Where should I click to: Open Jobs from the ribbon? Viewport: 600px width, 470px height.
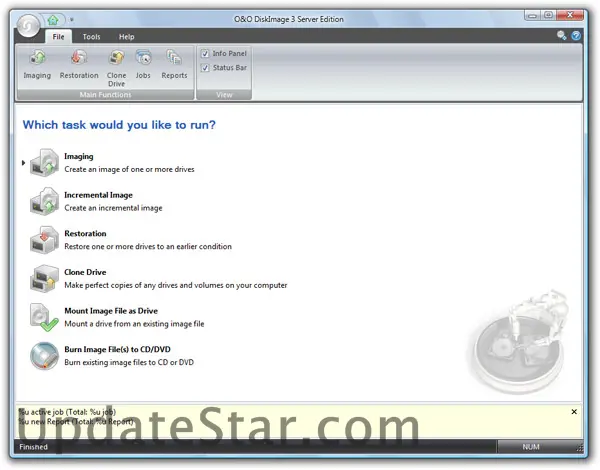click(143, 65)
